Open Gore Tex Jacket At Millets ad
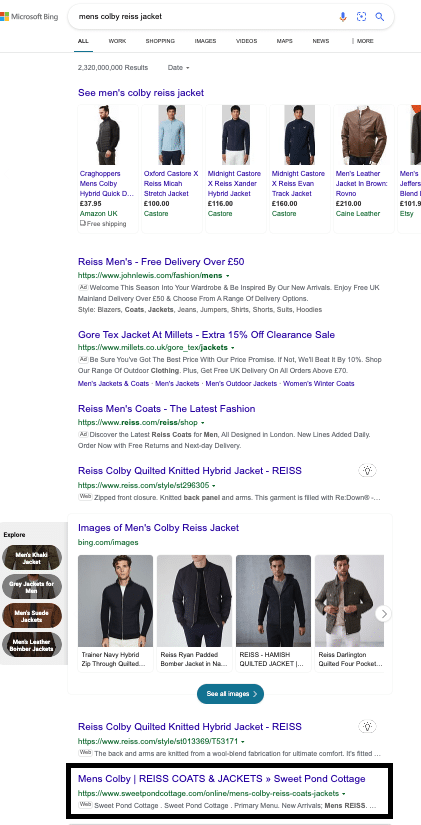The image size is (421, 825). click(206, 335)
